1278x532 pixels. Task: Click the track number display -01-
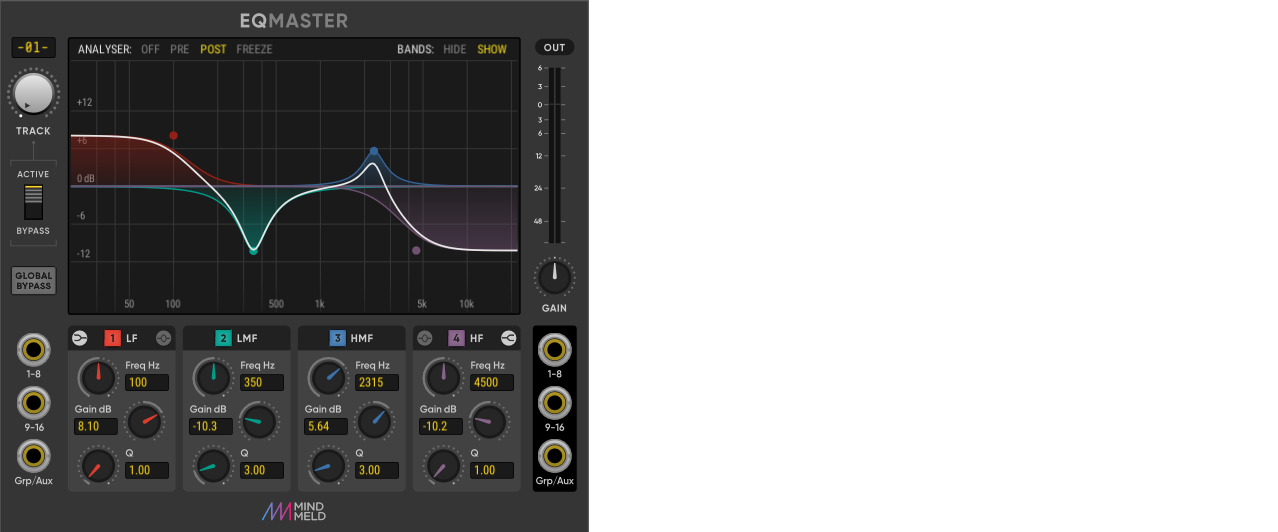coord(33,47)
